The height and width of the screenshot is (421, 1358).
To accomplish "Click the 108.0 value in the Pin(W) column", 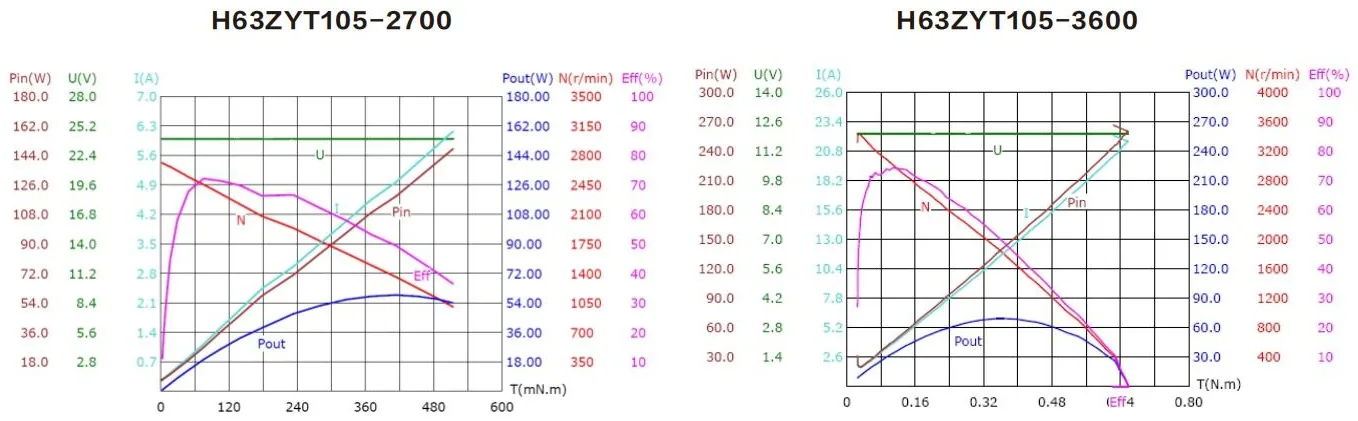I will pyautogui.click(x=29, y=215).
